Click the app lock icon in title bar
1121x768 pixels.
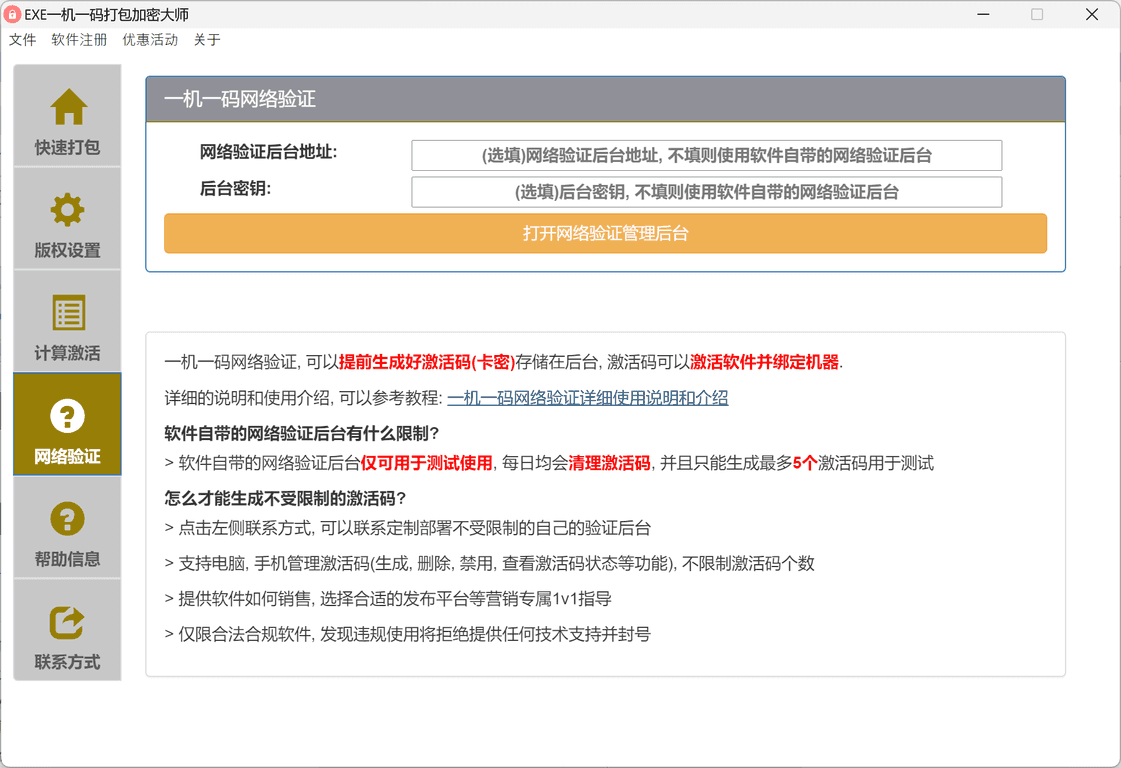[x=13, y=15]
